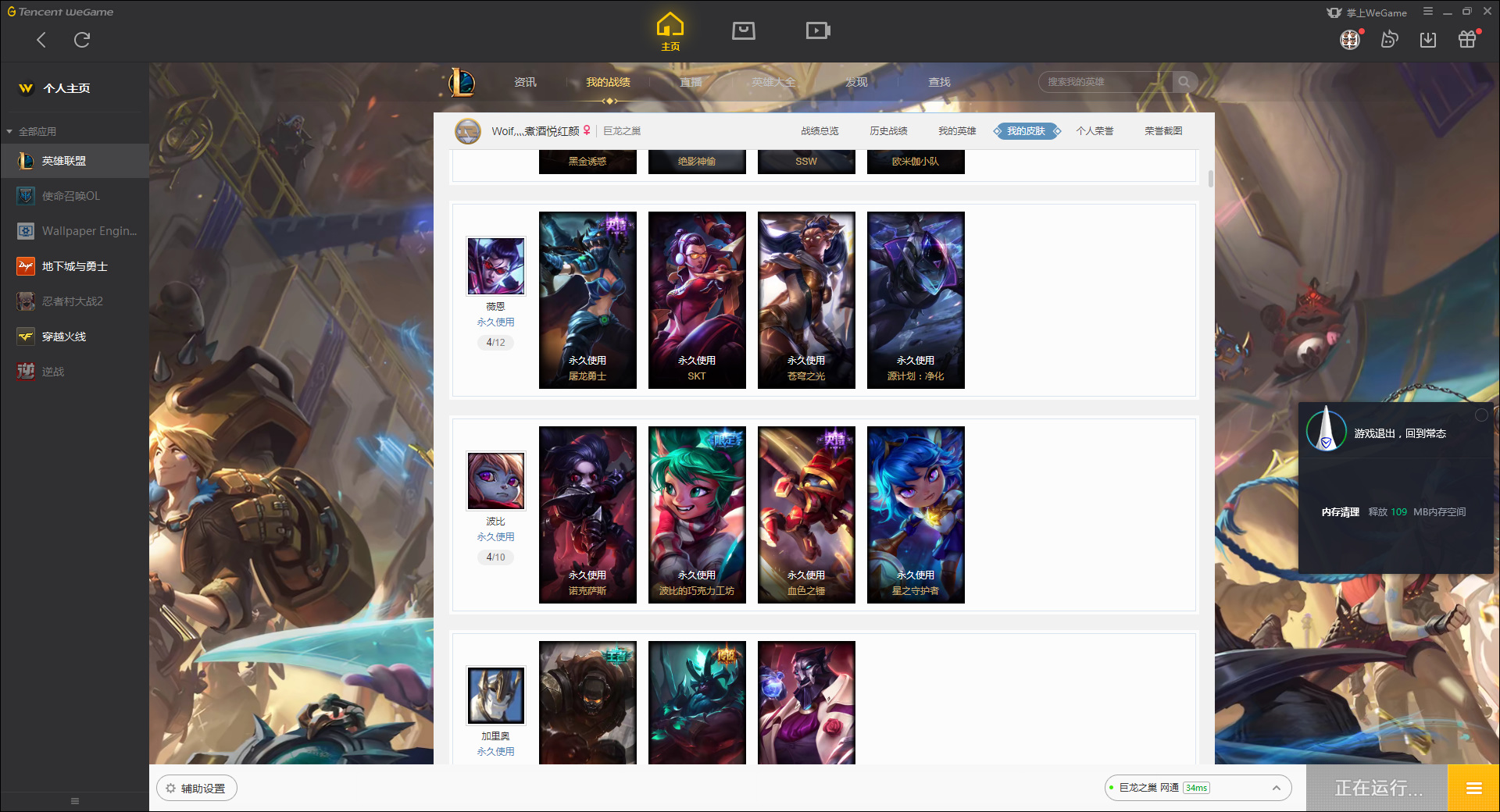The height and width of the screenshot is (812, 1500).
Task: Open 英雄联盟 in the sidebar
Action: click(74, 161)
